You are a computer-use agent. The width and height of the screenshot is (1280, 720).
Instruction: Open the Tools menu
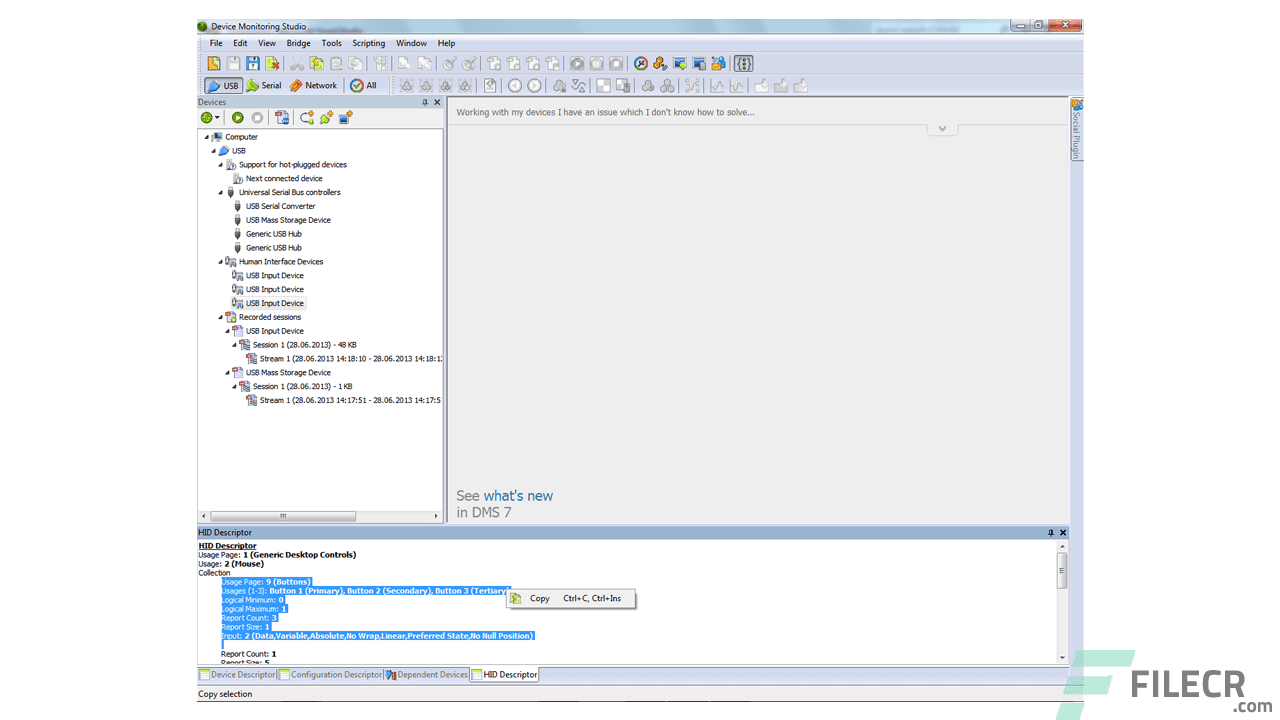point(331,43)
